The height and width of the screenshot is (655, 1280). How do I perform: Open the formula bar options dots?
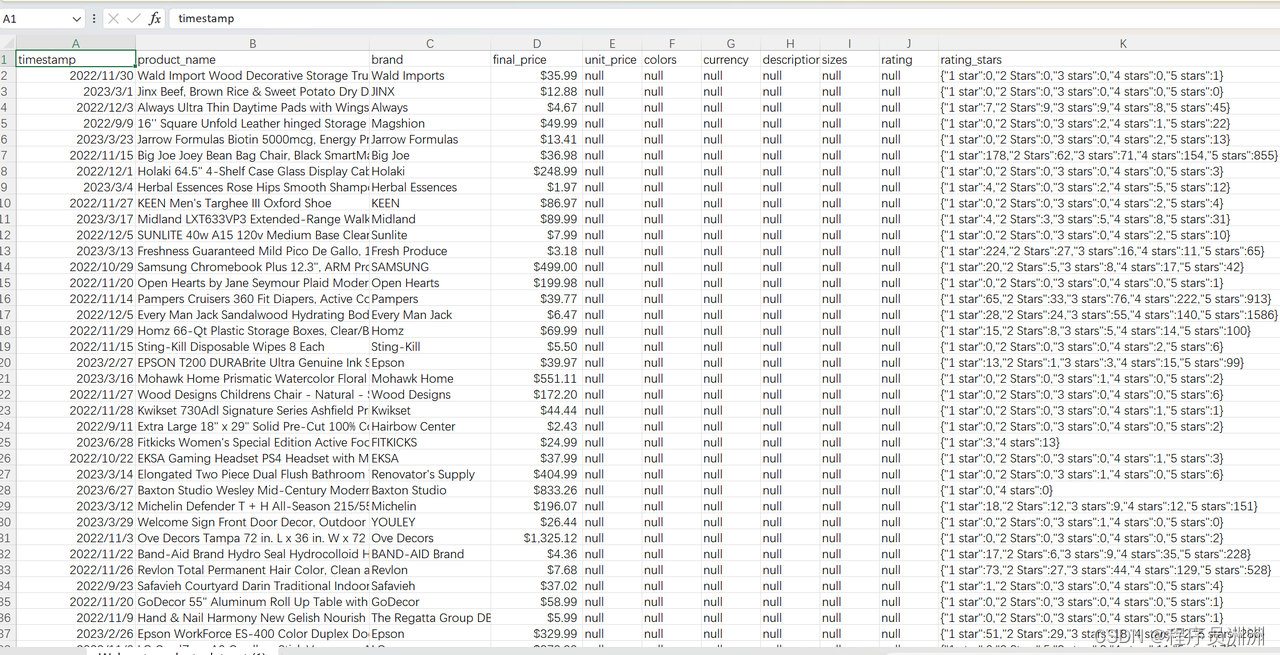coord(95,19)
